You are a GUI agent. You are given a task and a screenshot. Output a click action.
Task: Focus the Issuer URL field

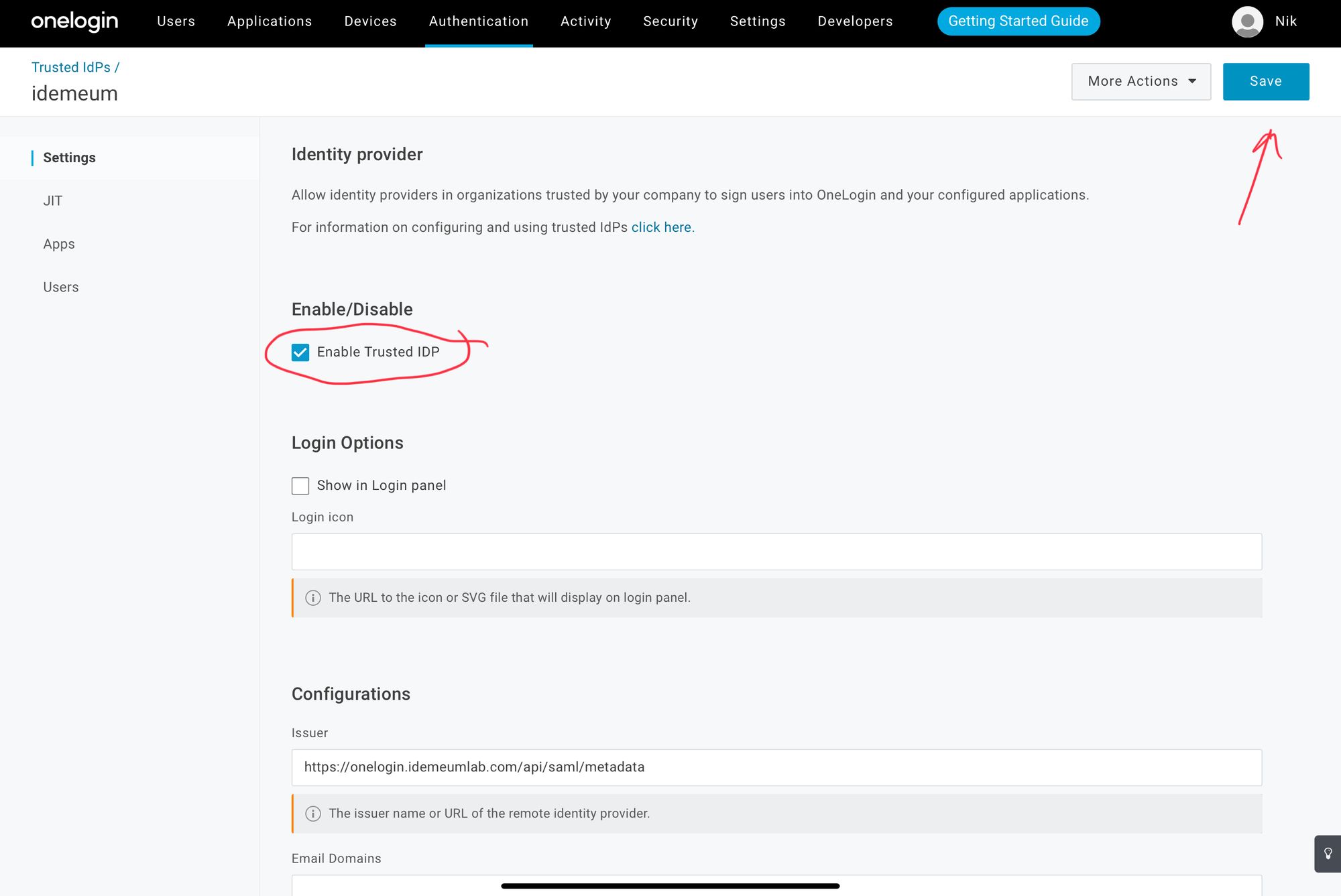[x=776, y=767]
